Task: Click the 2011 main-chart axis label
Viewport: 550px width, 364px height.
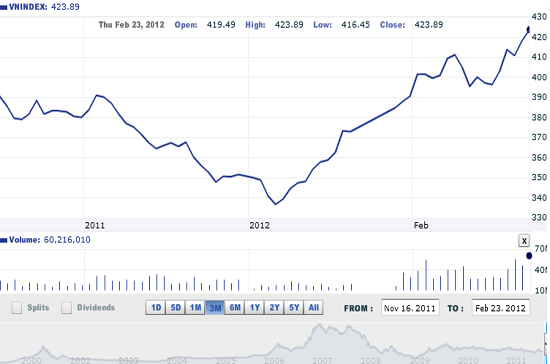Action: click(95, 225)
